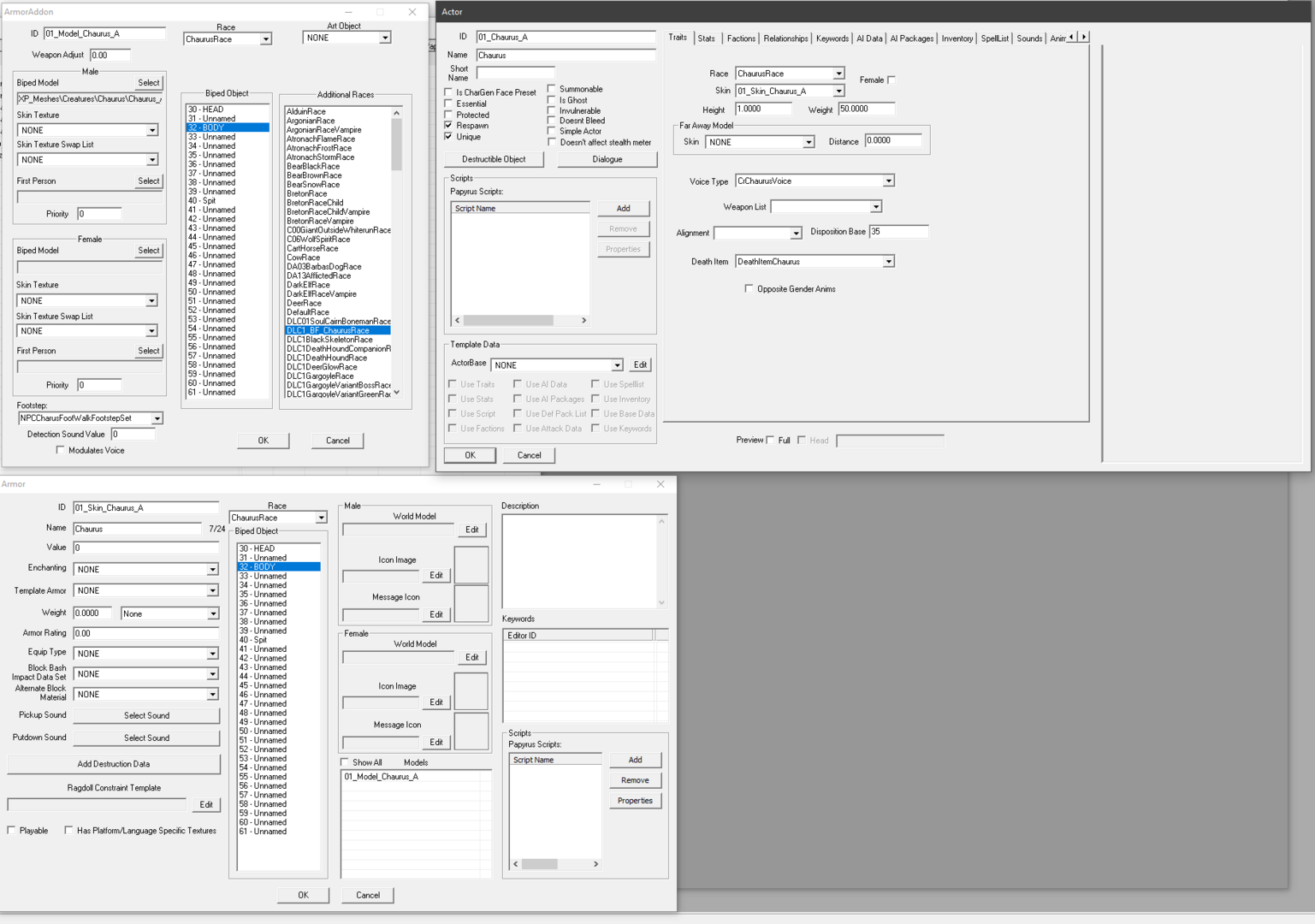Confirm the ArmorAddon dialog with OK

click(264, 441)
